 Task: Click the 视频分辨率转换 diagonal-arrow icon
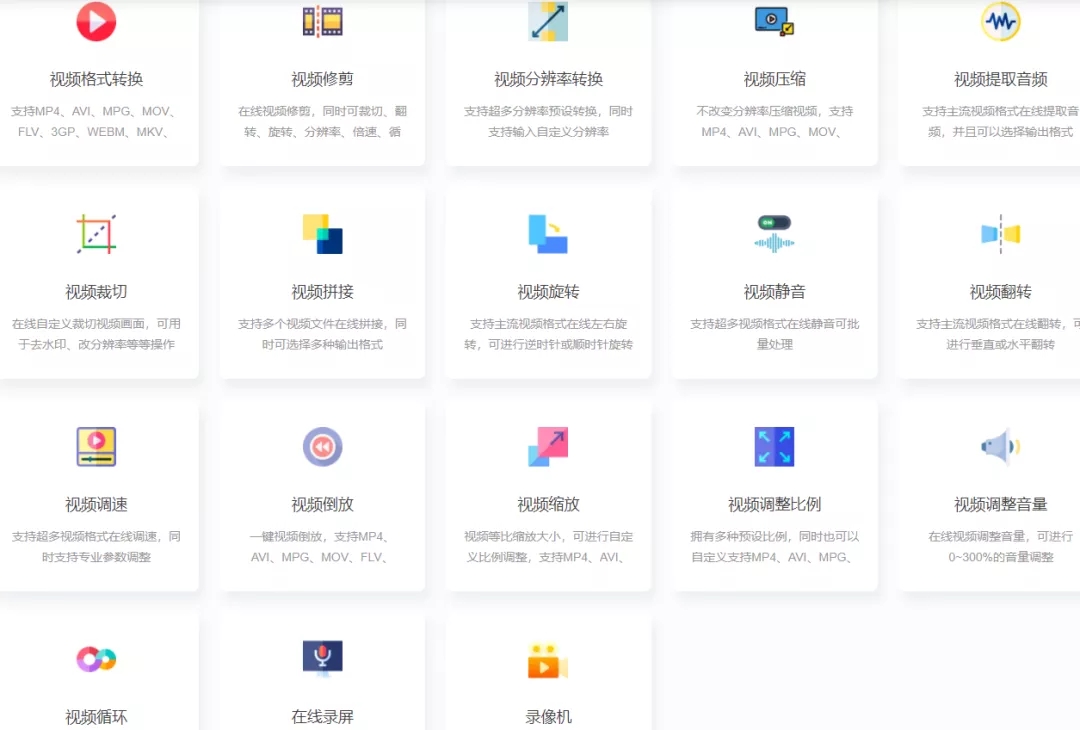coord(547,20)
